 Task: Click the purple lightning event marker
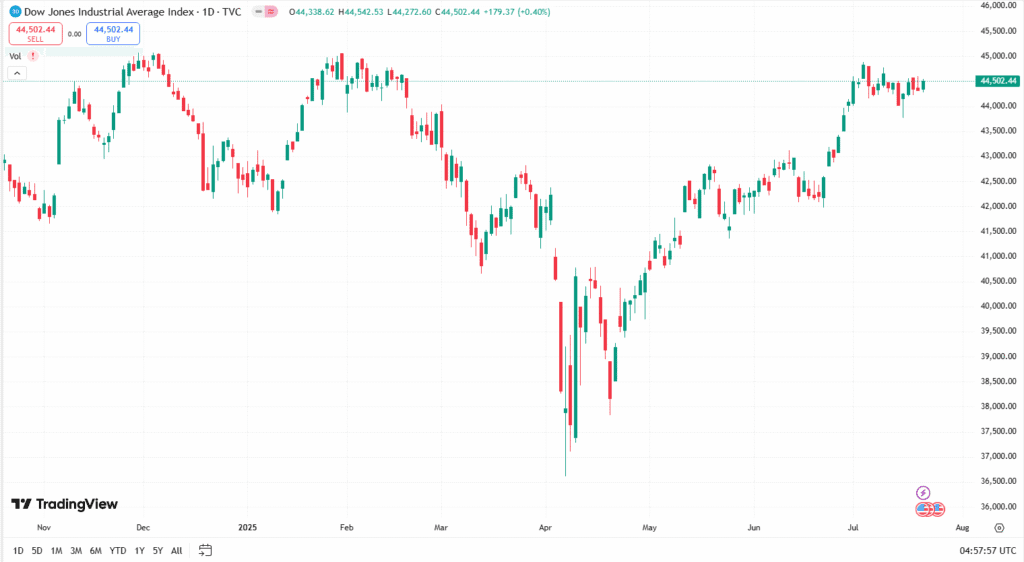[923, 493]
